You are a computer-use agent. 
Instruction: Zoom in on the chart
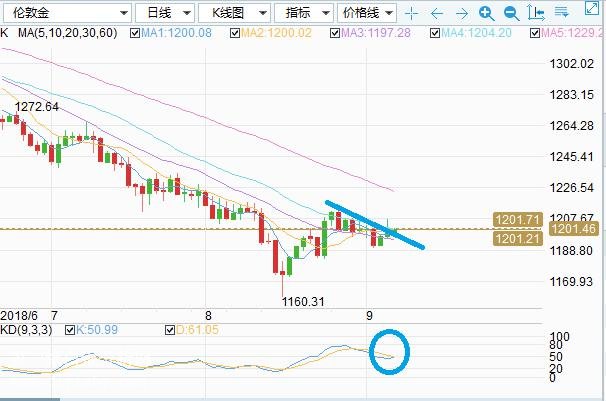[x=485, y=14]
